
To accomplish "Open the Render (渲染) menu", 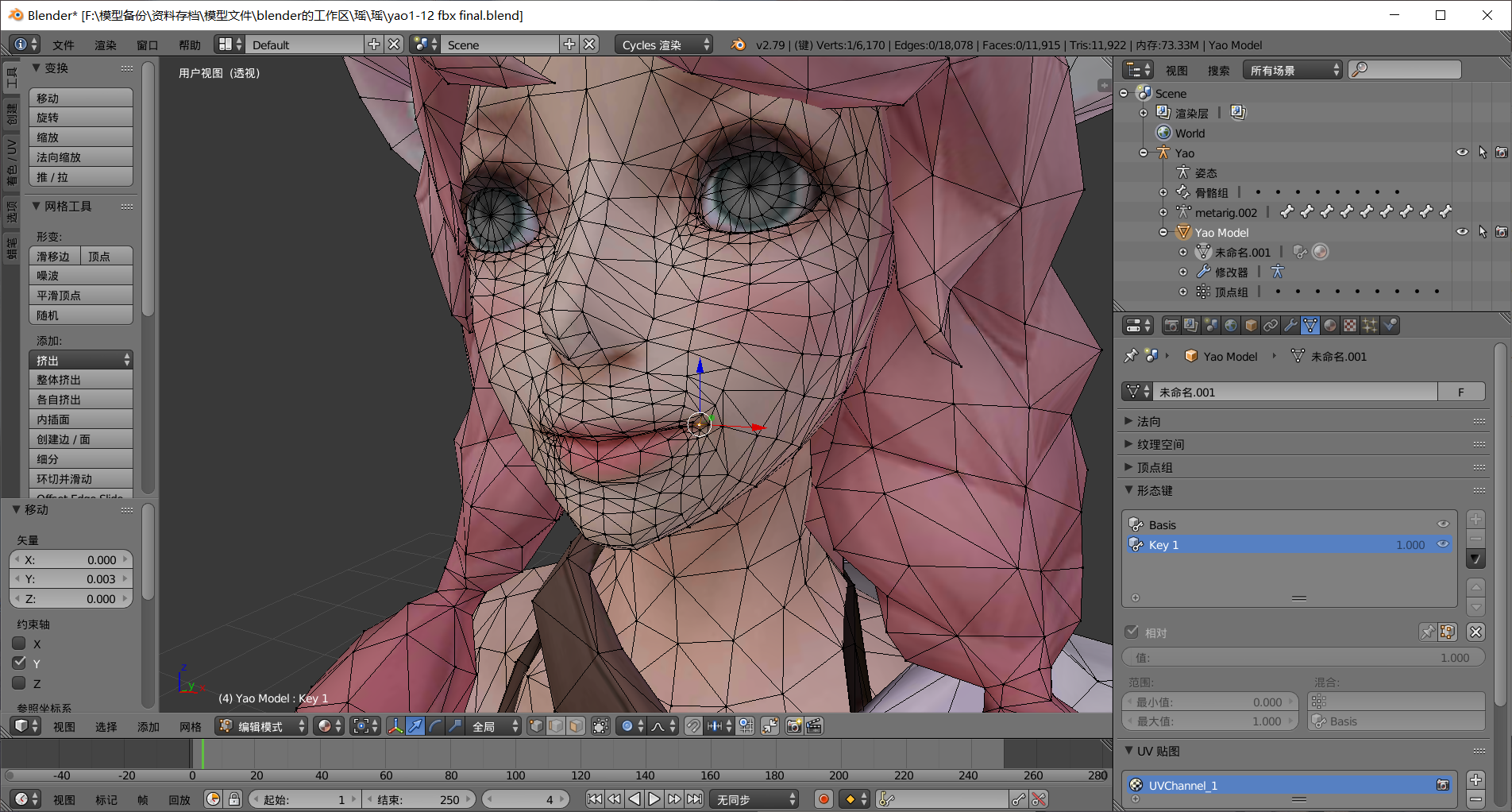I will click(106, 45).
